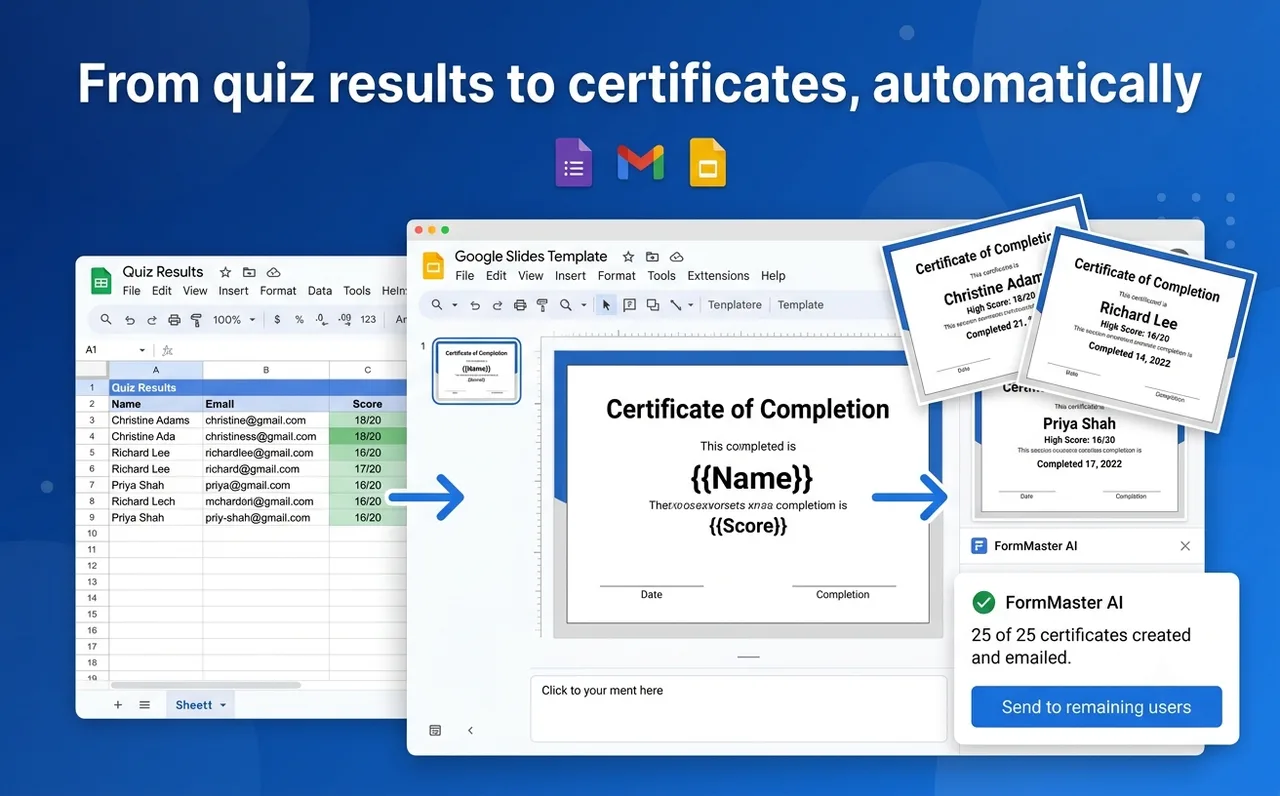The height and width of the screenshot is (796, 1280).
Task: Open the 100% zoom dropdown in Sheets
Action: click(233, 320)
